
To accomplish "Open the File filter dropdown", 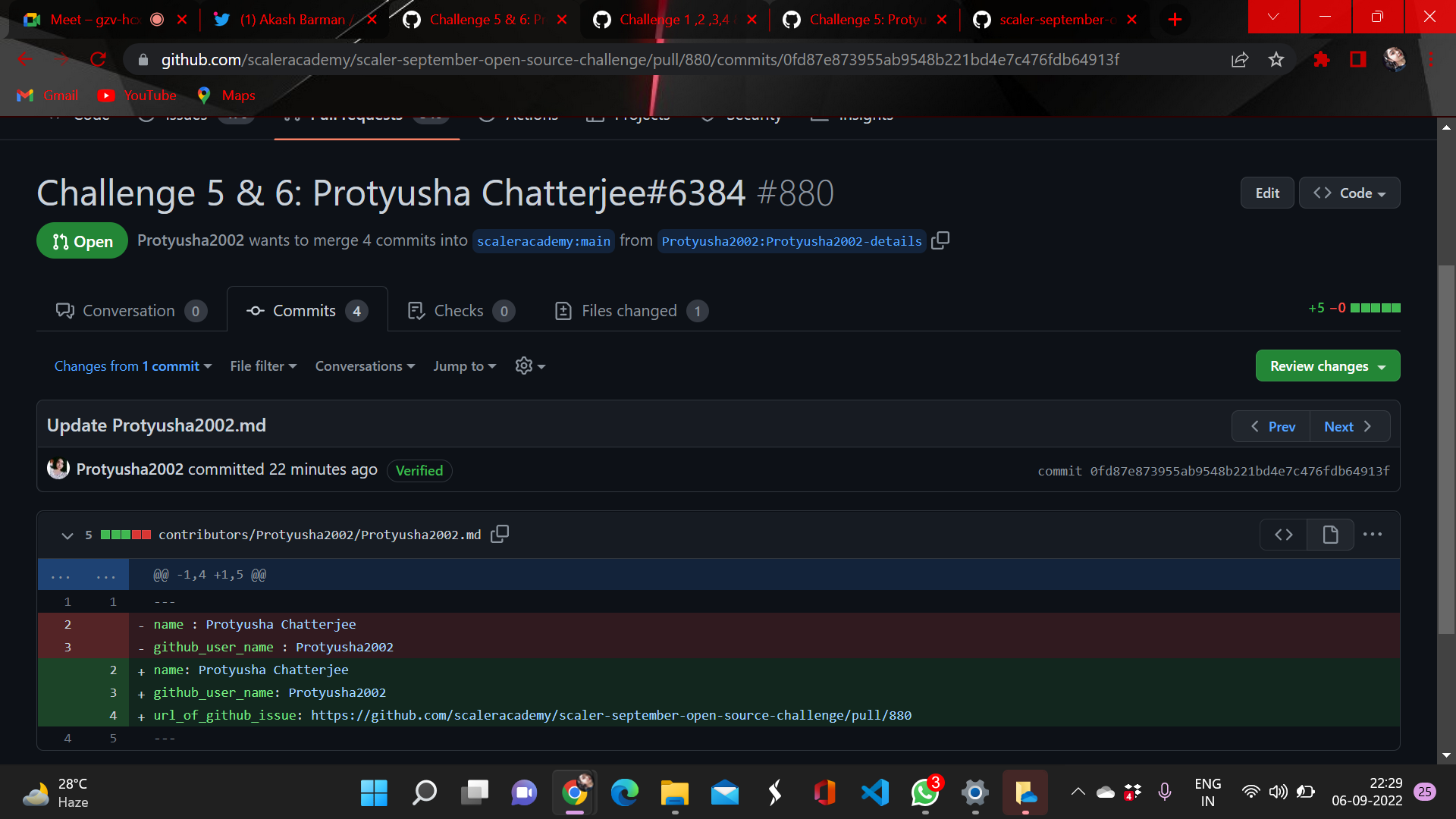I will coord(262,366).
